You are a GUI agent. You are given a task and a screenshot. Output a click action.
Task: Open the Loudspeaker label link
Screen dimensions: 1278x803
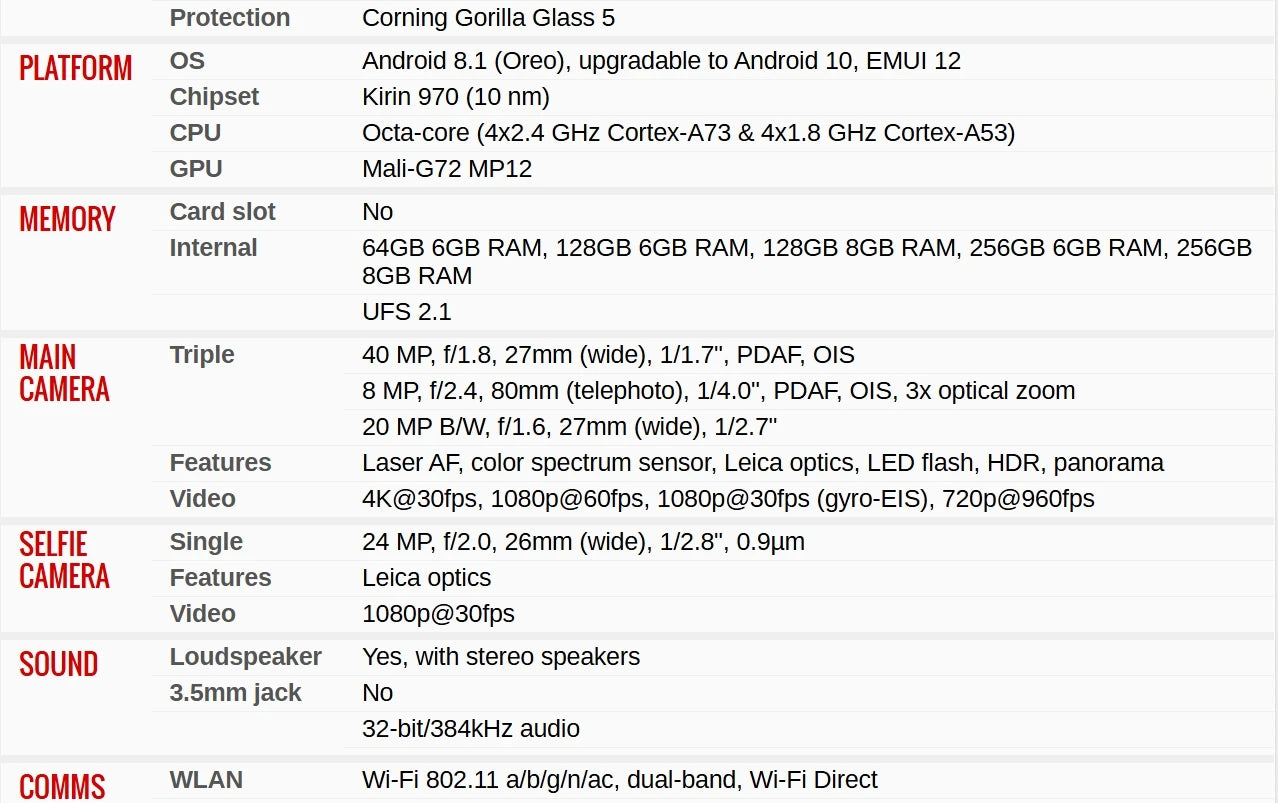(245, 657)
